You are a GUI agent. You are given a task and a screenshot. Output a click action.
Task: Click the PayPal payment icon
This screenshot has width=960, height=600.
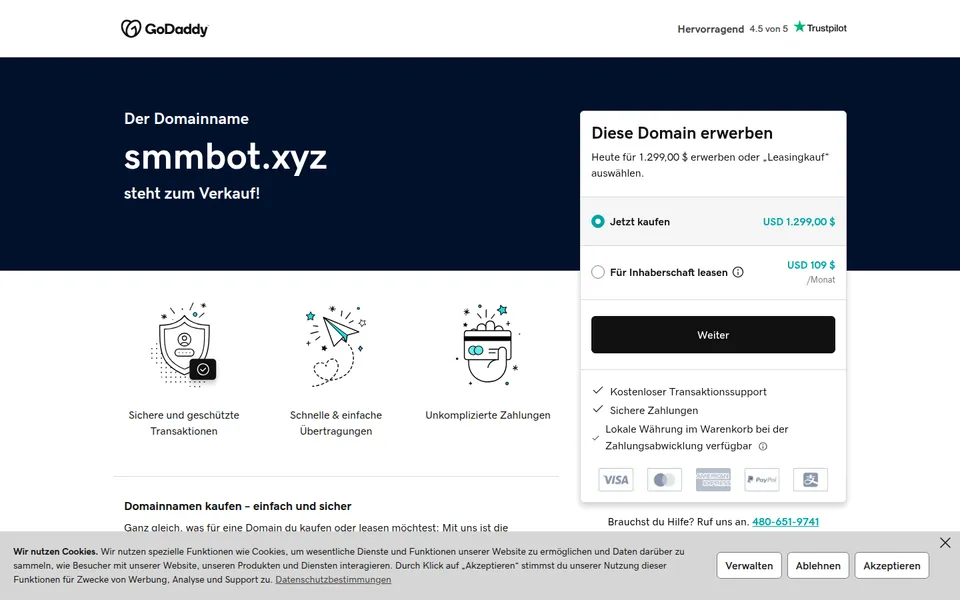[762, 479]
